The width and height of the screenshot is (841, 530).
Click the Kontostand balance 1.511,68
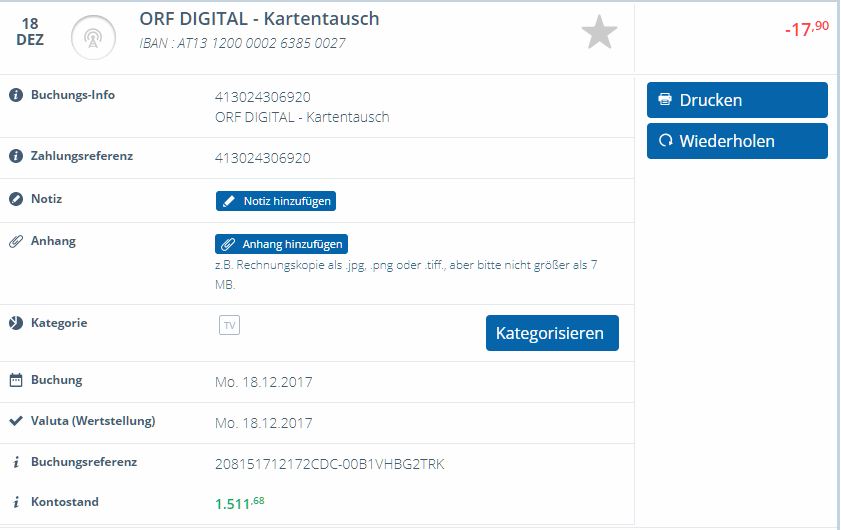[x=240, y=504]
